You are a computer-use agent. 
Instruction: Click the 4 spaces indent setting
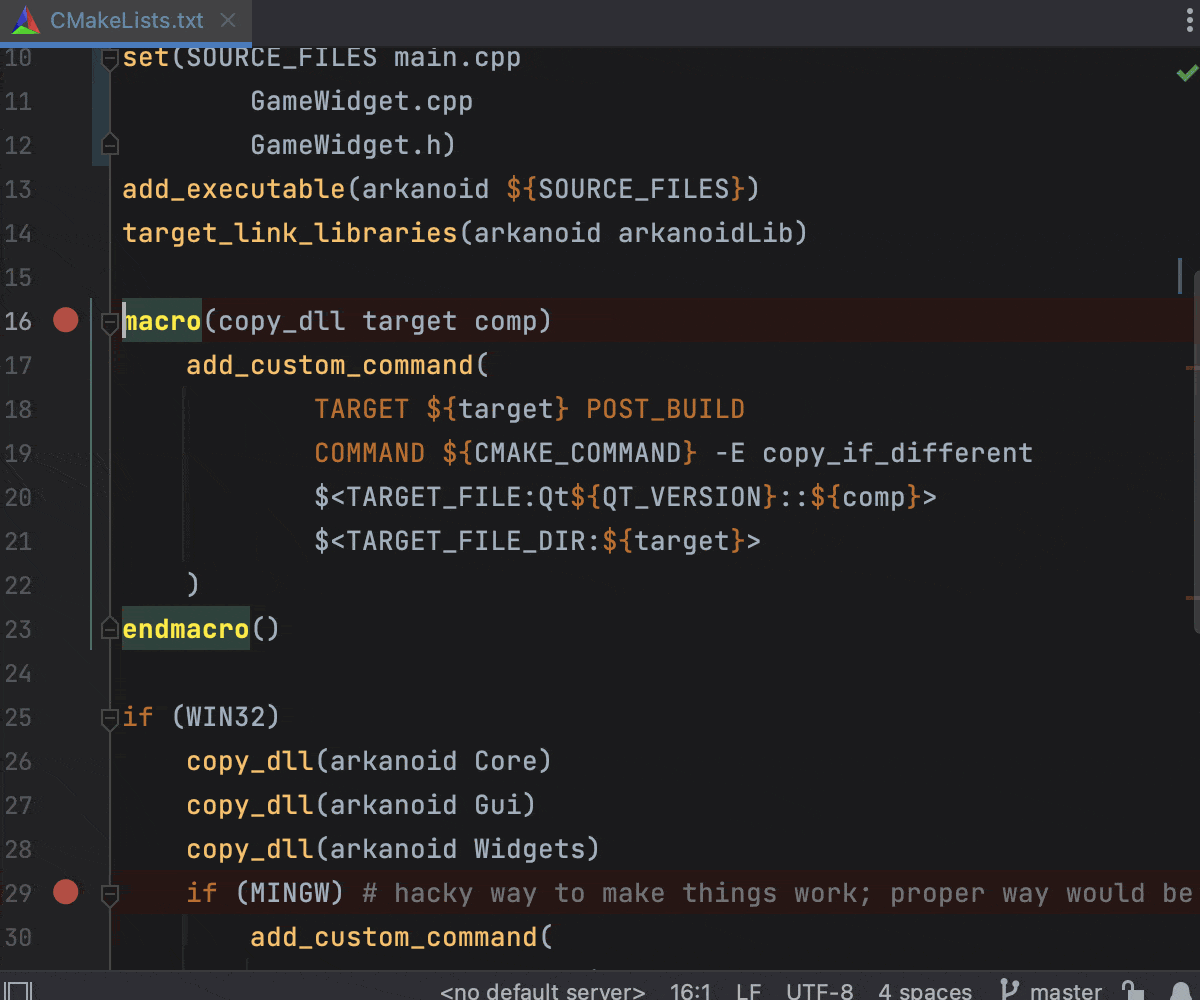point(925,991)
